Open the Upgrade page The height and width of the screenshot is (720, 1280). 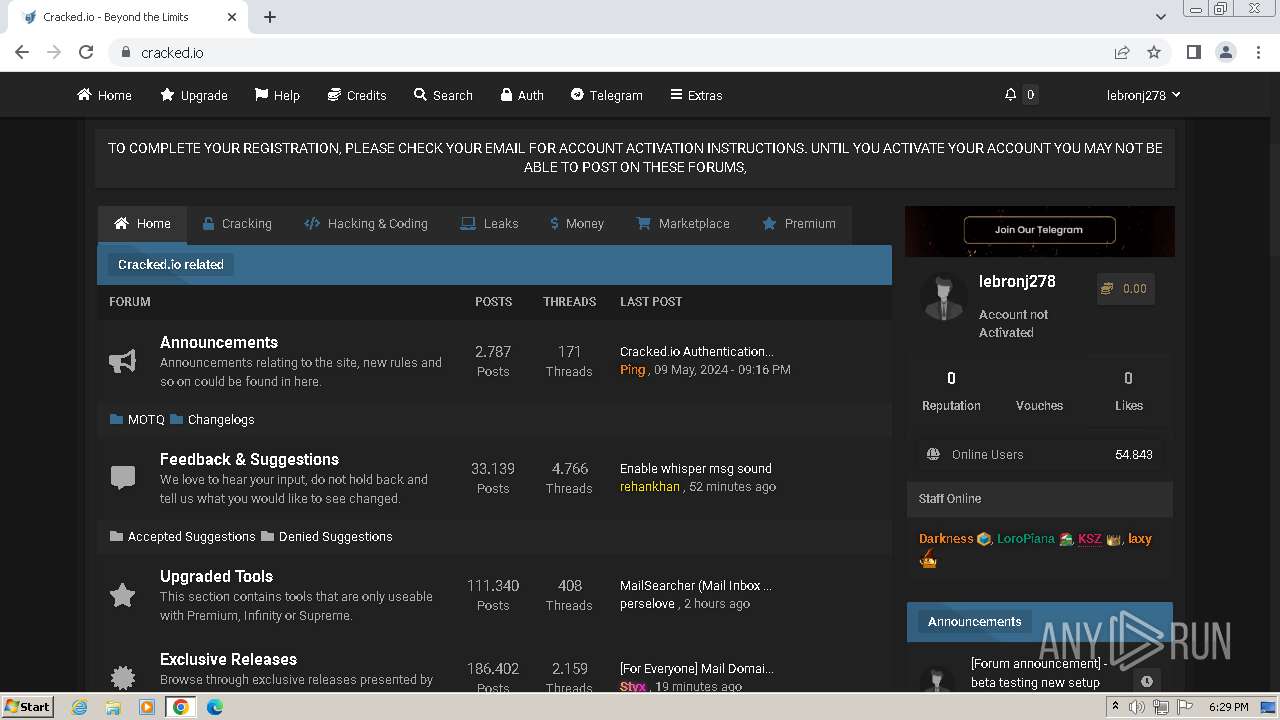(194, 95)
